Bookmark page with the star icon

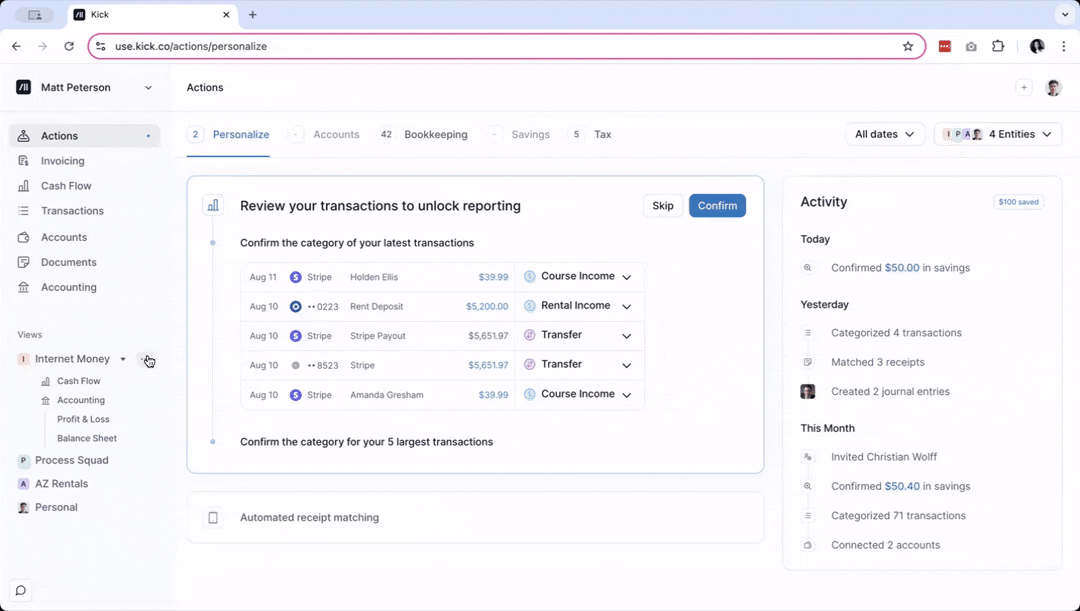908,46
